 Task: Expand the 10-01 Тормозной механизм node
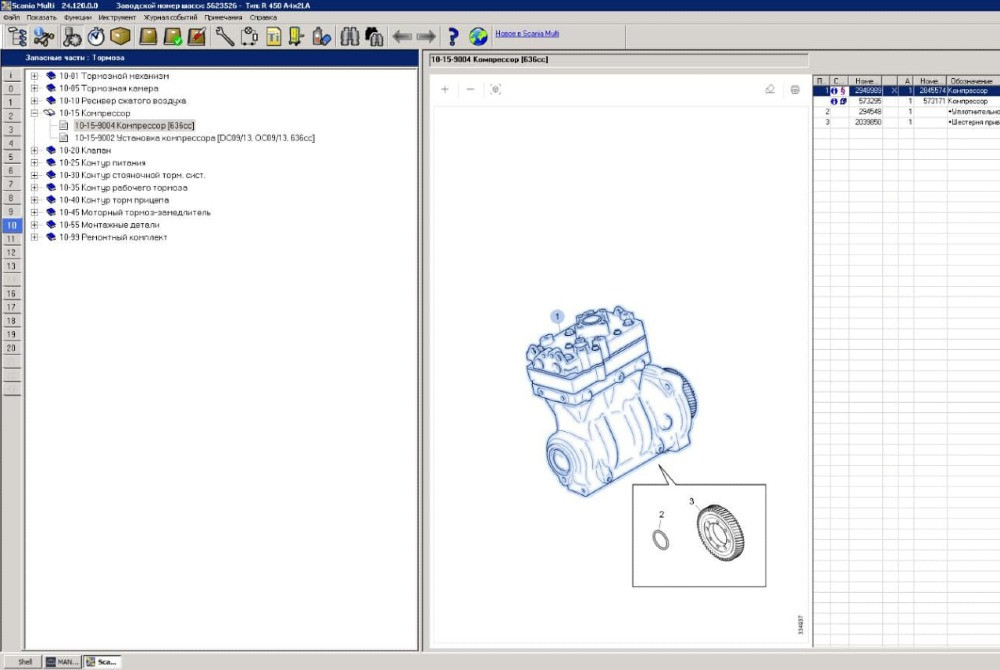(x=35, y=76)
